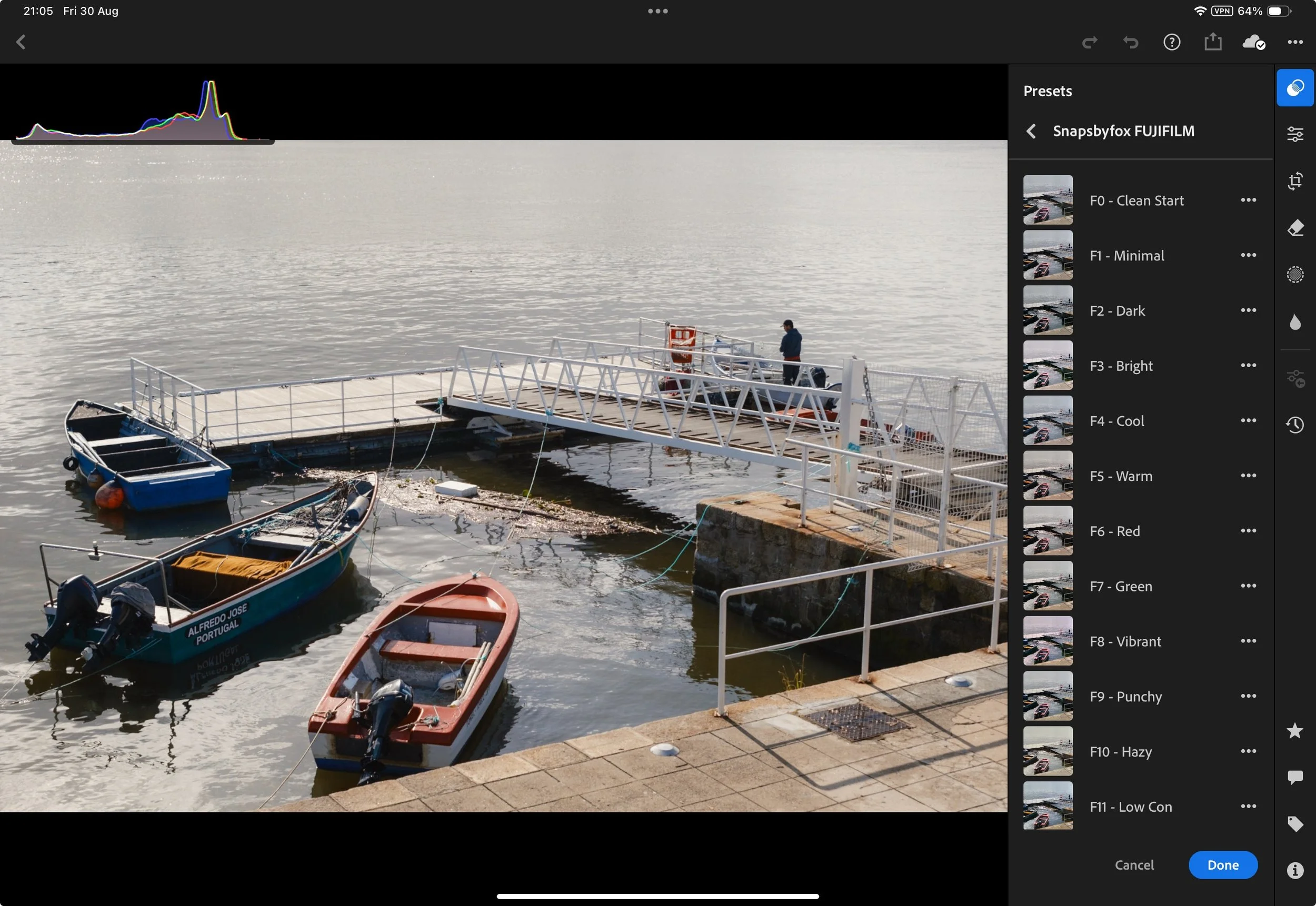This screenshot has height=906, width=1316.
Task: Open the Masking tool
Action: [1294, 275]
